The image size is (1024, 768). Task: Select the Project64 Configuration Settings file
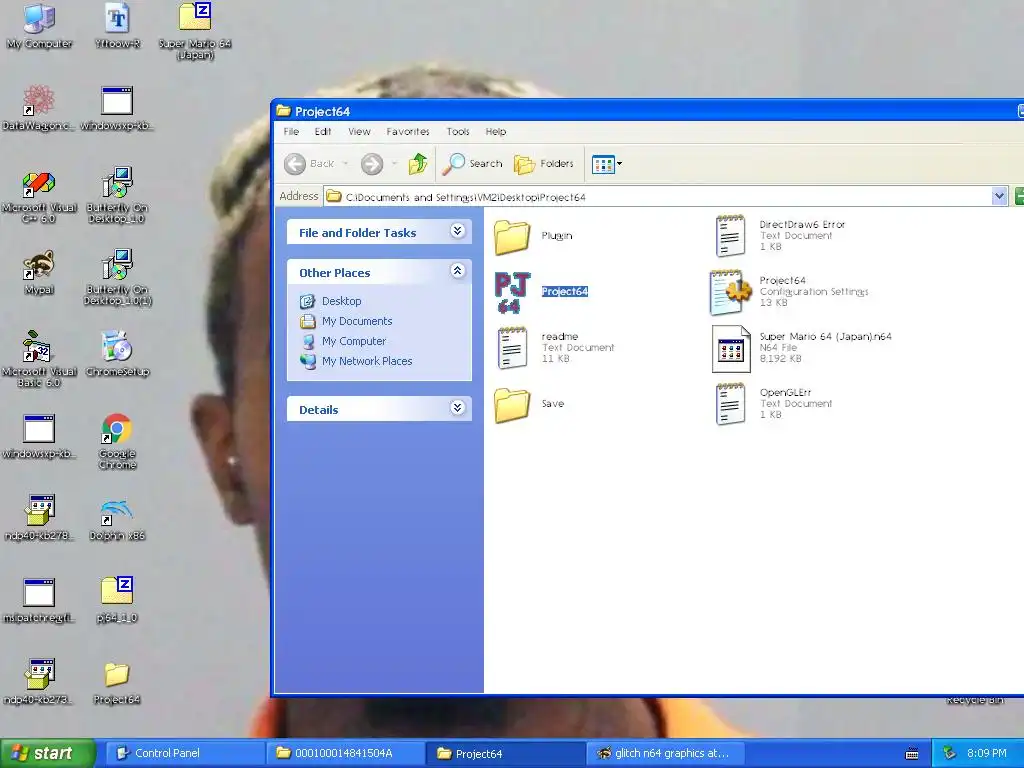789,292
